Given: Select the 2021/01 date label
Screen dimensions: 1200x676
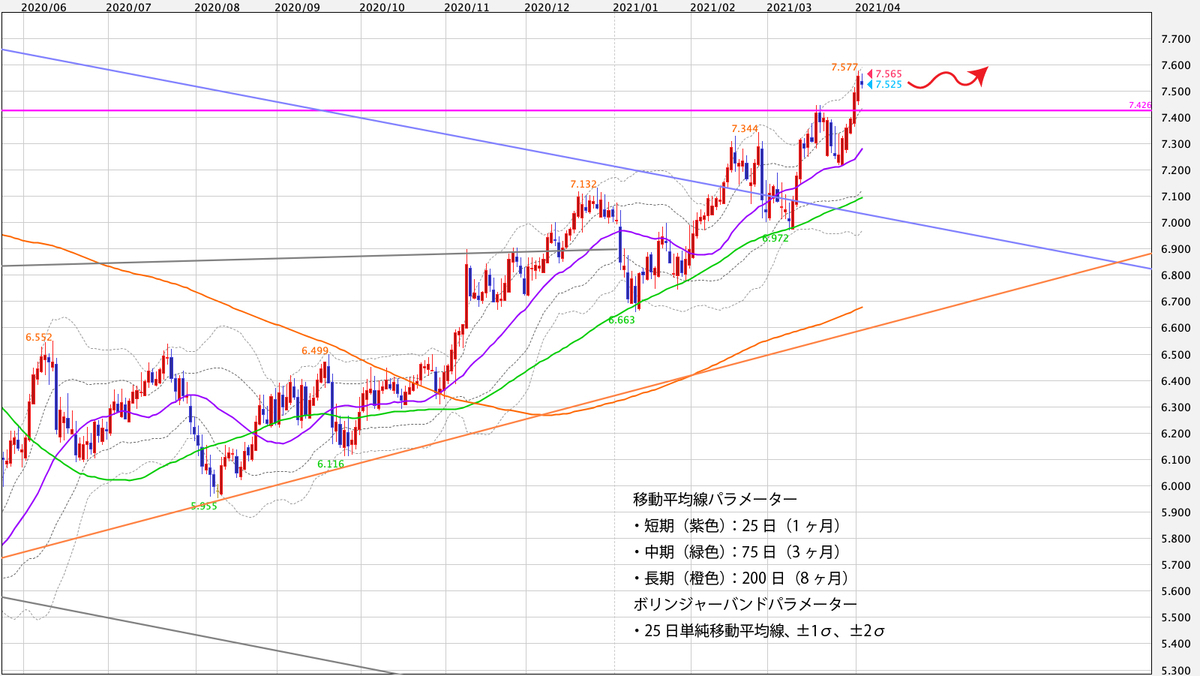Looking at the screenshot, I should coord(636,6).
